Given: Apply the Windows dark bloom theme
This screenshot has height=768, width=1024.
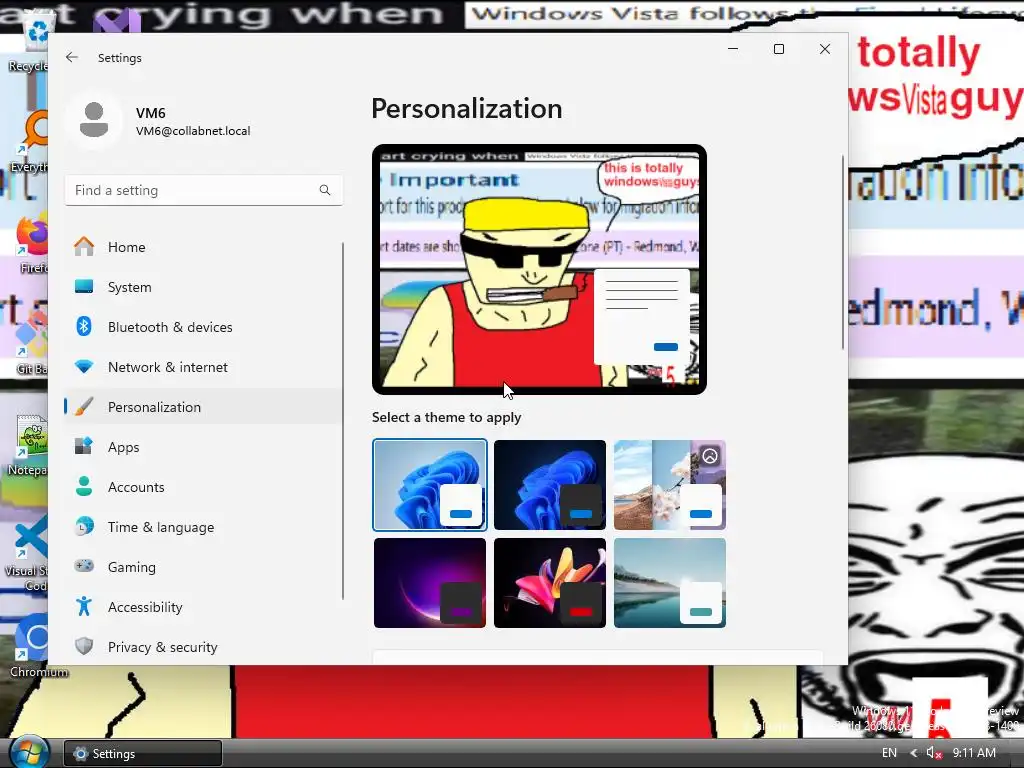Looking at the screenshot, I should click(550, 485).
